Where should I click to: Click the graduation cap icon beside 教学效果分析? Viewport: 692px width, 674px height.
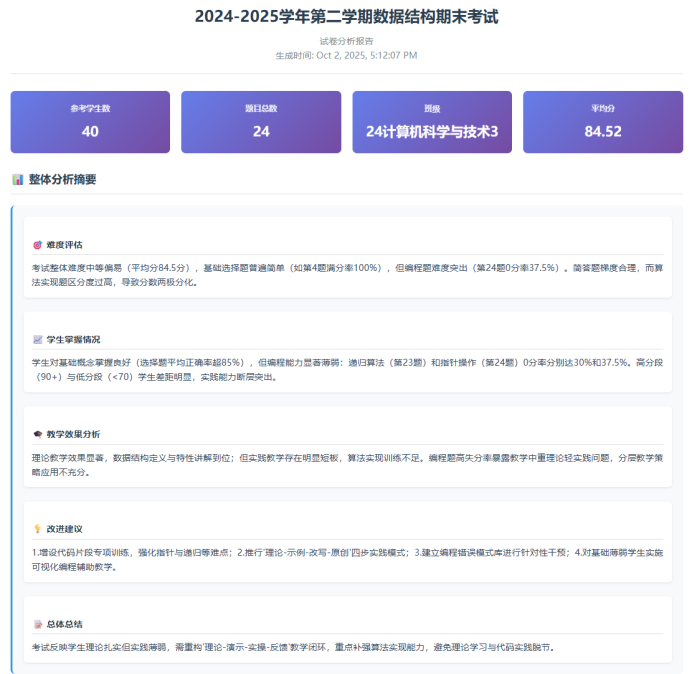pyautogui.click(x=38, y=434)
